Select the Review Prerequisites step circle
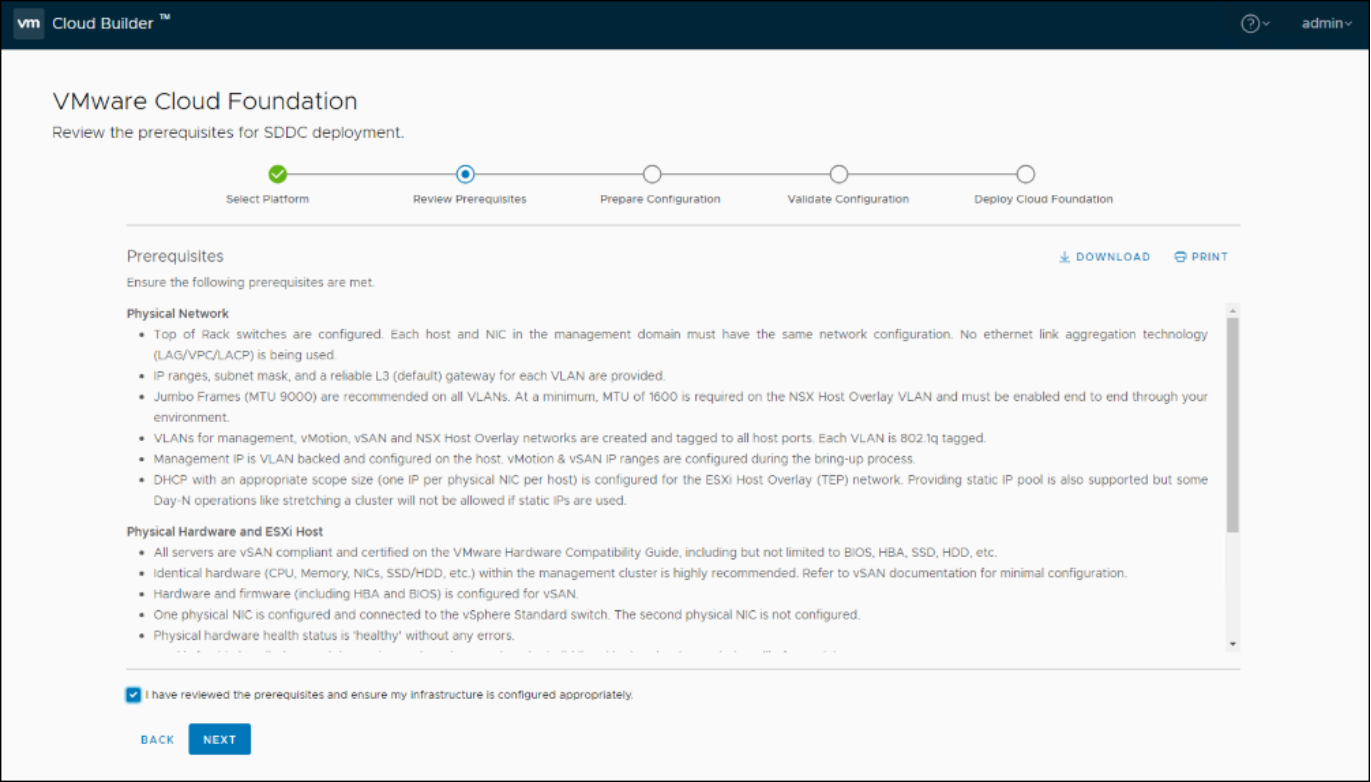Screen dimensions: 1371x782 (465, 174)
